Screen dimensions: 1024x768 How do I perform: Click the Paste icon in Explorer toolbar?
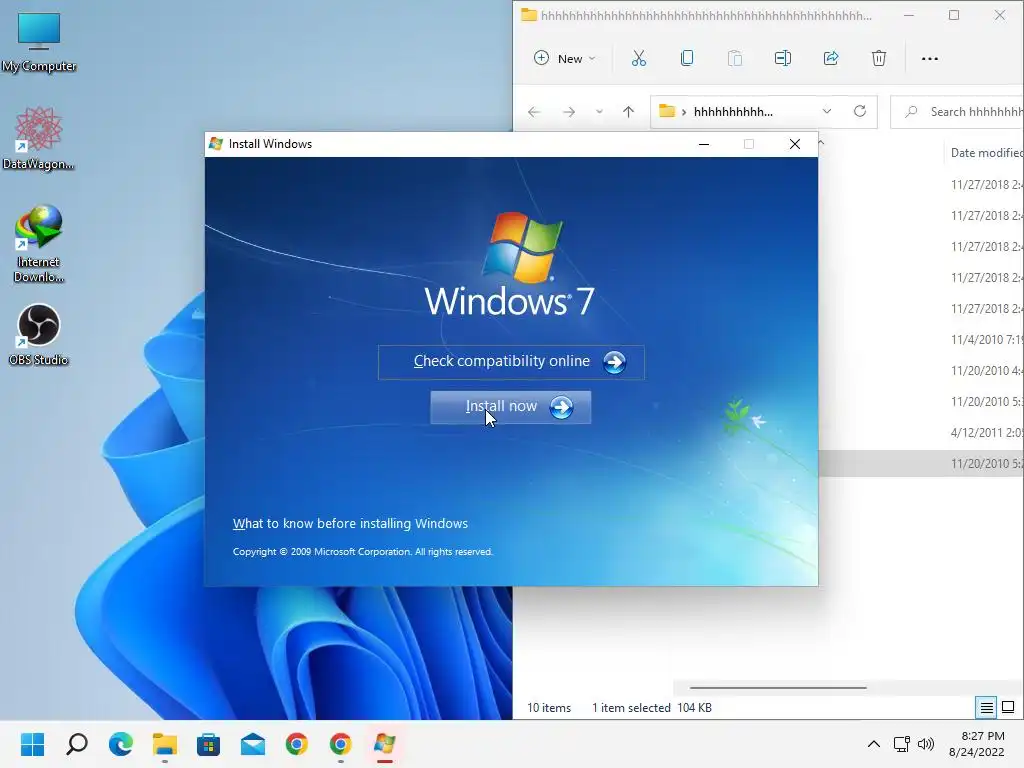735,59
